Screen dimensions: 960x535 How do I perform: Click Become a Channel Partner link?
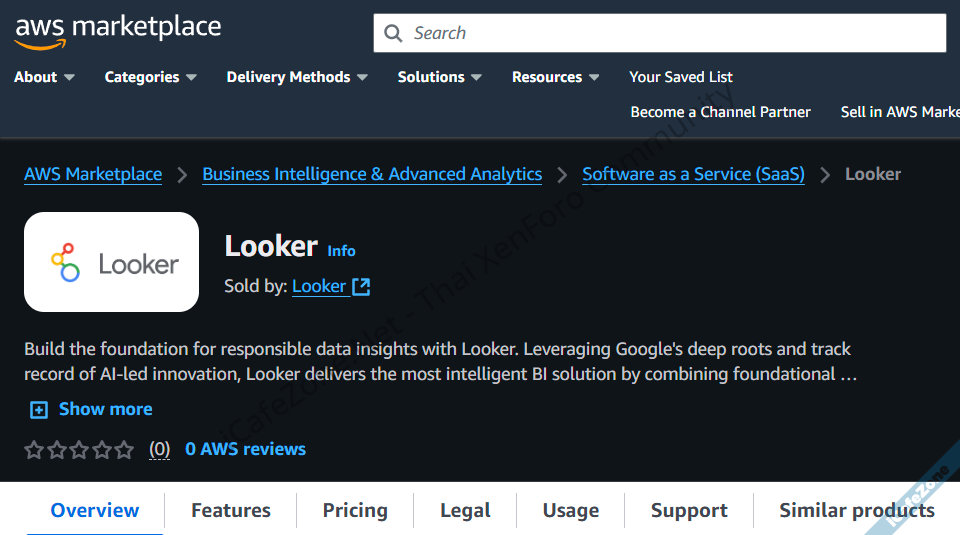720,112
